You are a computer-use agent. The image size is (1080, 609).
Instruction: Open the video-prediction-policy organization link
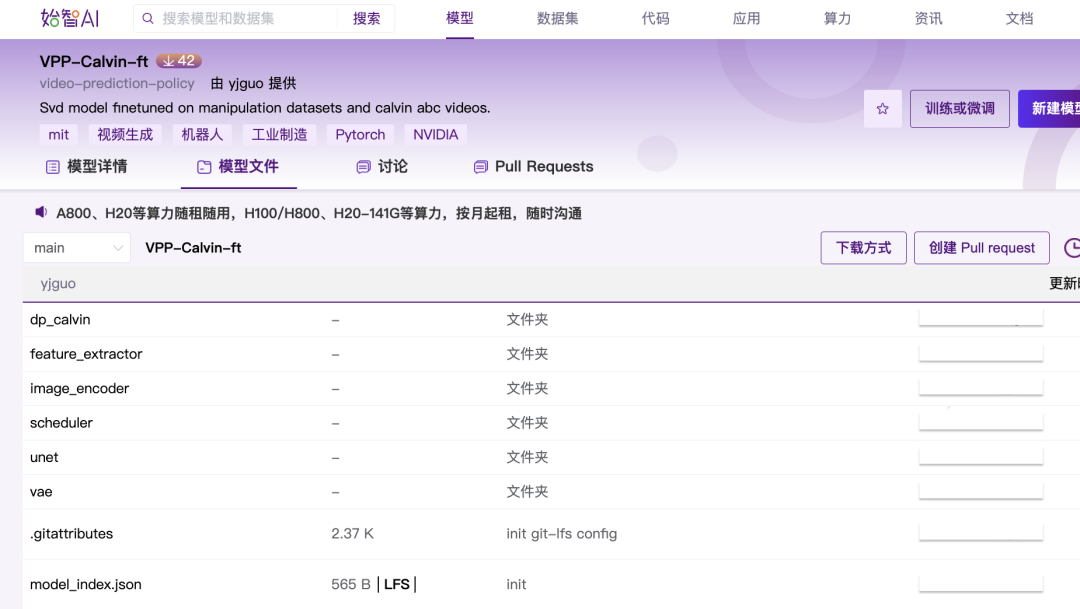point(116,83)
